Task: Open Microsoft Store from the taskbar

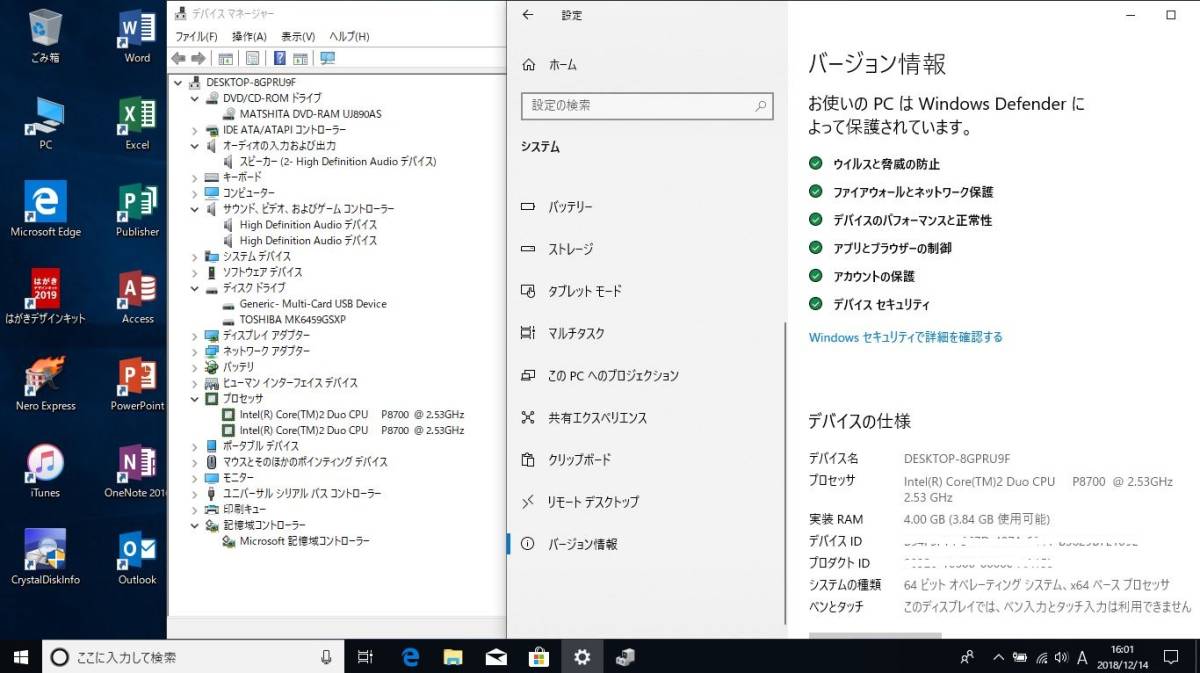Action: pyautogui.click(x=538, y=657)
